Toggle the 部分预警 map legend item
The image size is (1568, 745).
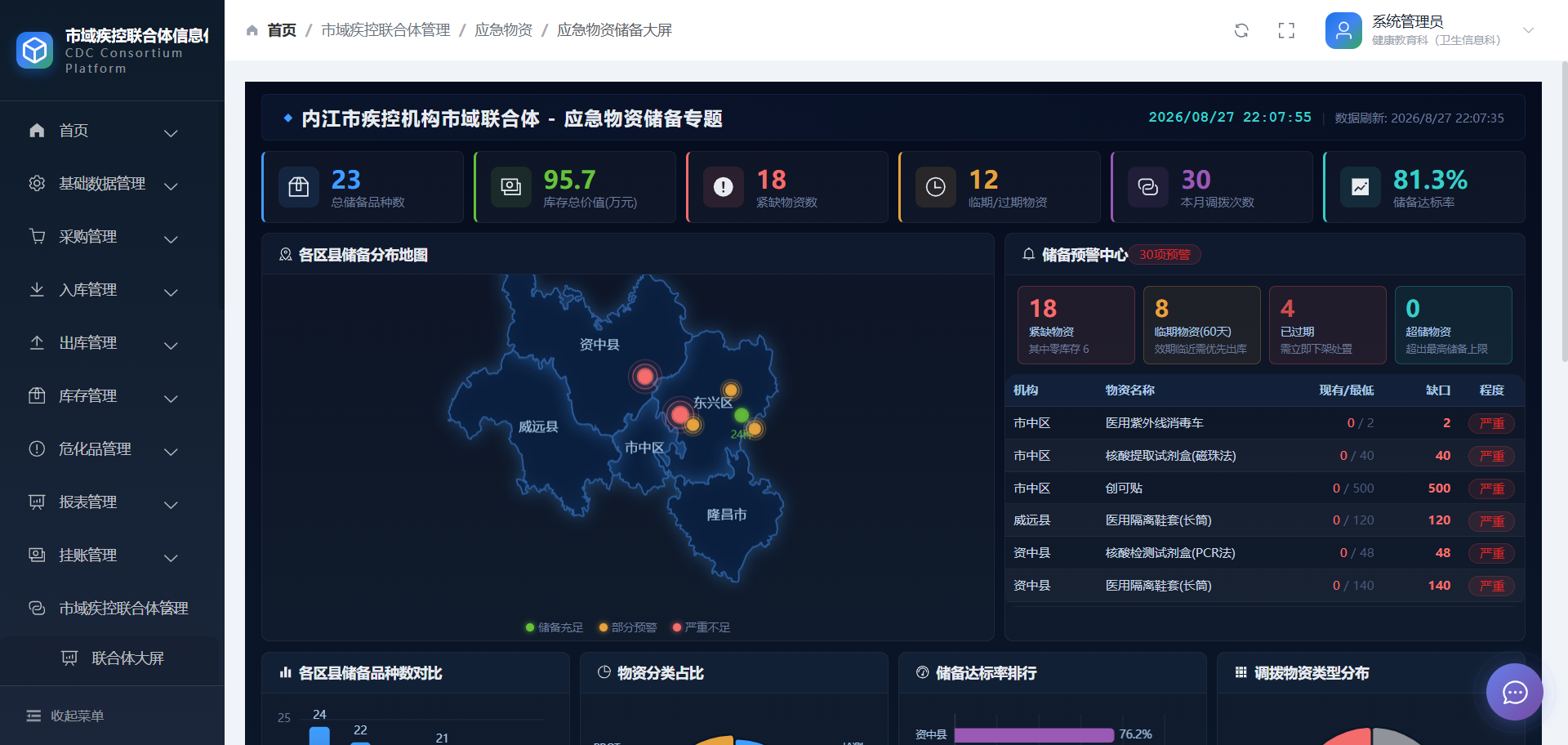[x=628, y=627]
